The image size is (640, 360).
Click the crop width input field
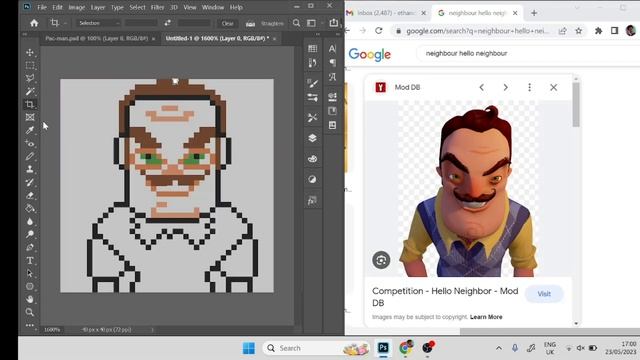141,23
